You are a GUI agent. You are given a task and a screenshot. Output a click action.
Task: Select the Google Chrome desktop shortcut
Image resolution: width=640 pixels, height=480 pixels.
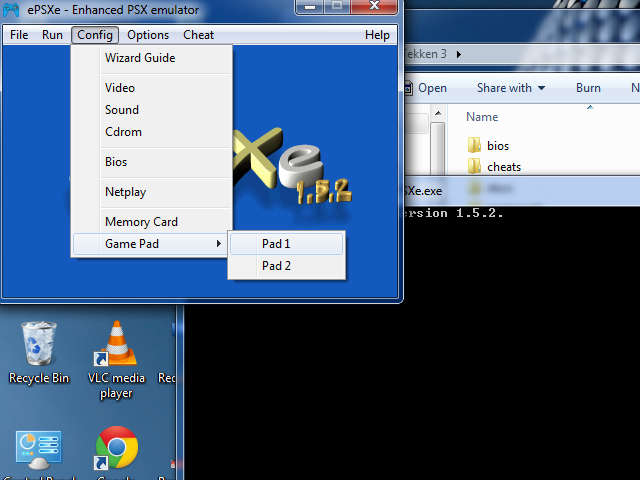coord(116,452)
